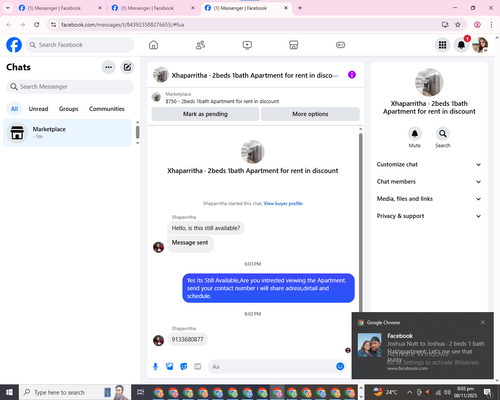This screenshot has height=400, width=500.
Task: Open the emoji picker in message box
Action: coord(340,366)
